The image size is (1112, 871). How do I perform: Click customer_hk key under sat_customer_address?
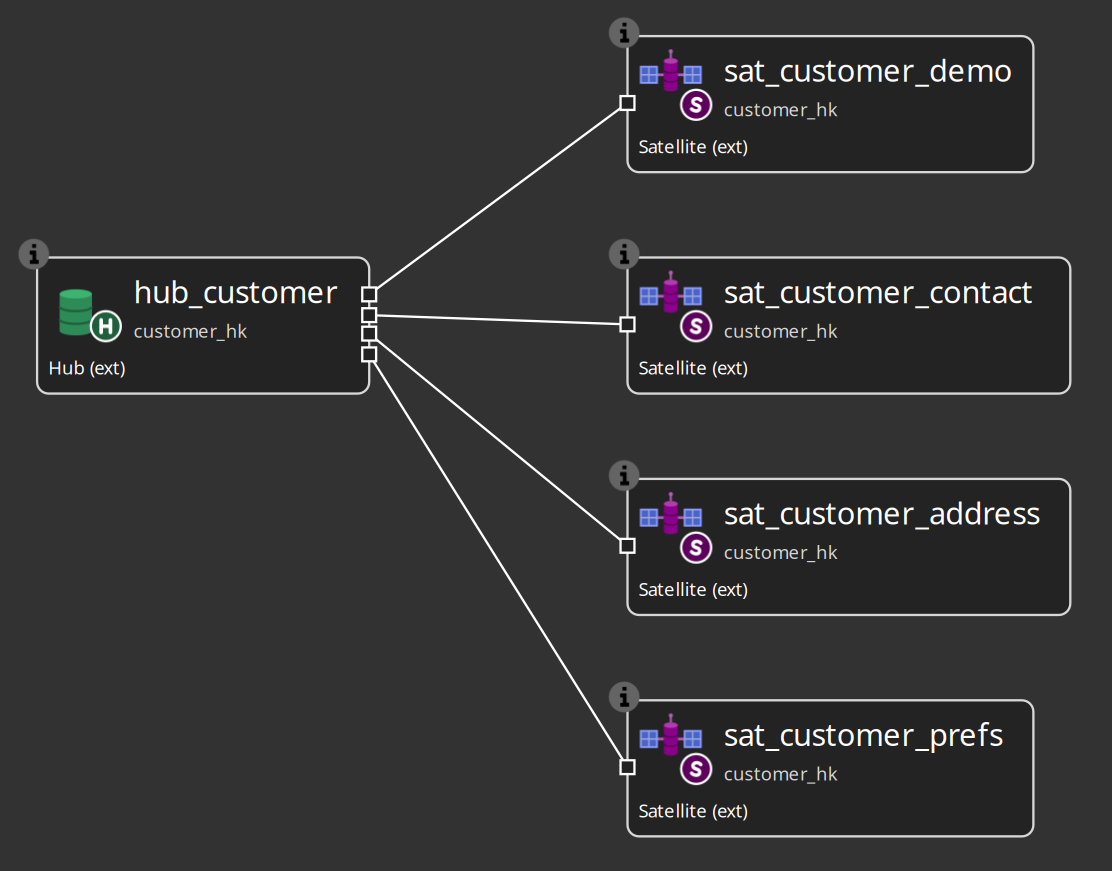coord(780,553)
